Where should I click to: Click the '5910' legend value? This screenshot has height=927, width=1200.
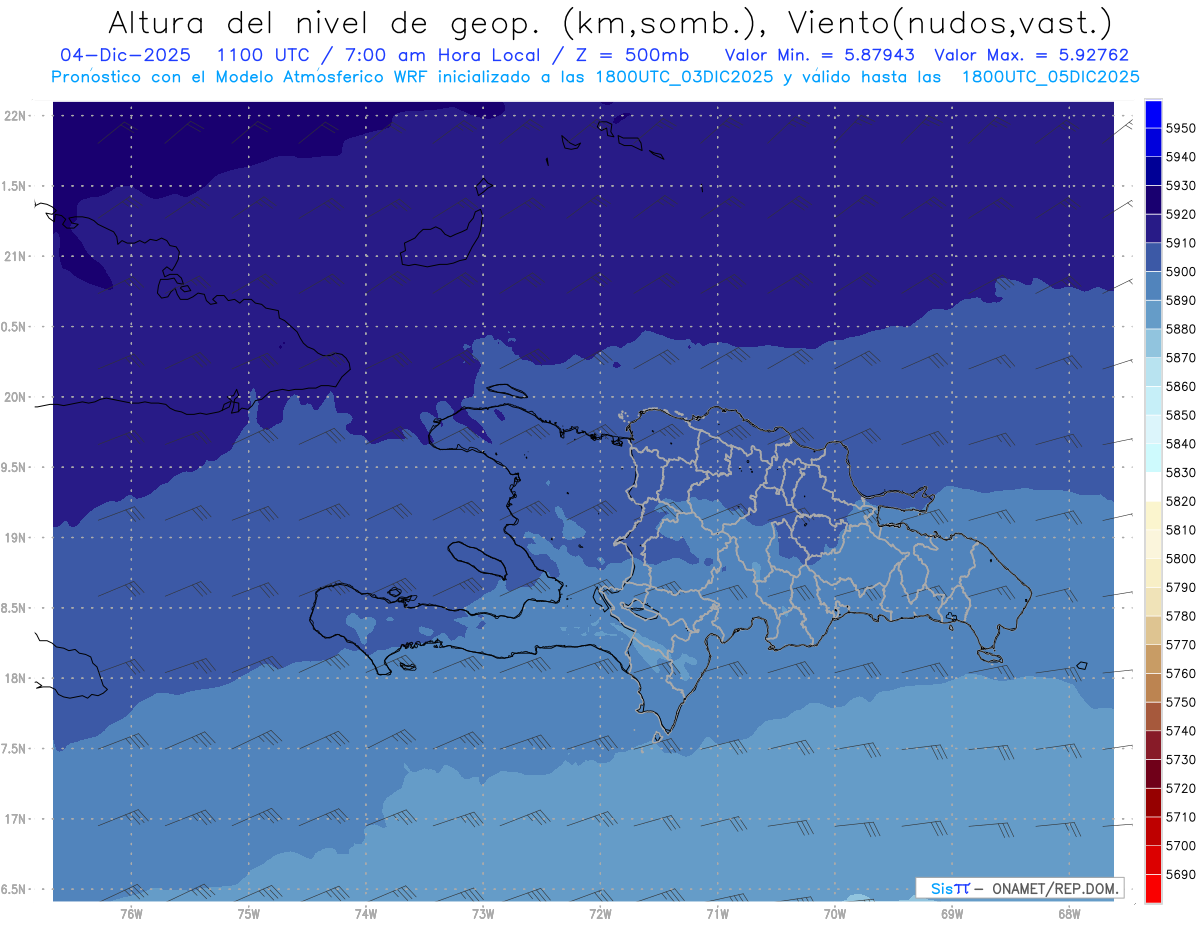click(x=1181, y=243)
